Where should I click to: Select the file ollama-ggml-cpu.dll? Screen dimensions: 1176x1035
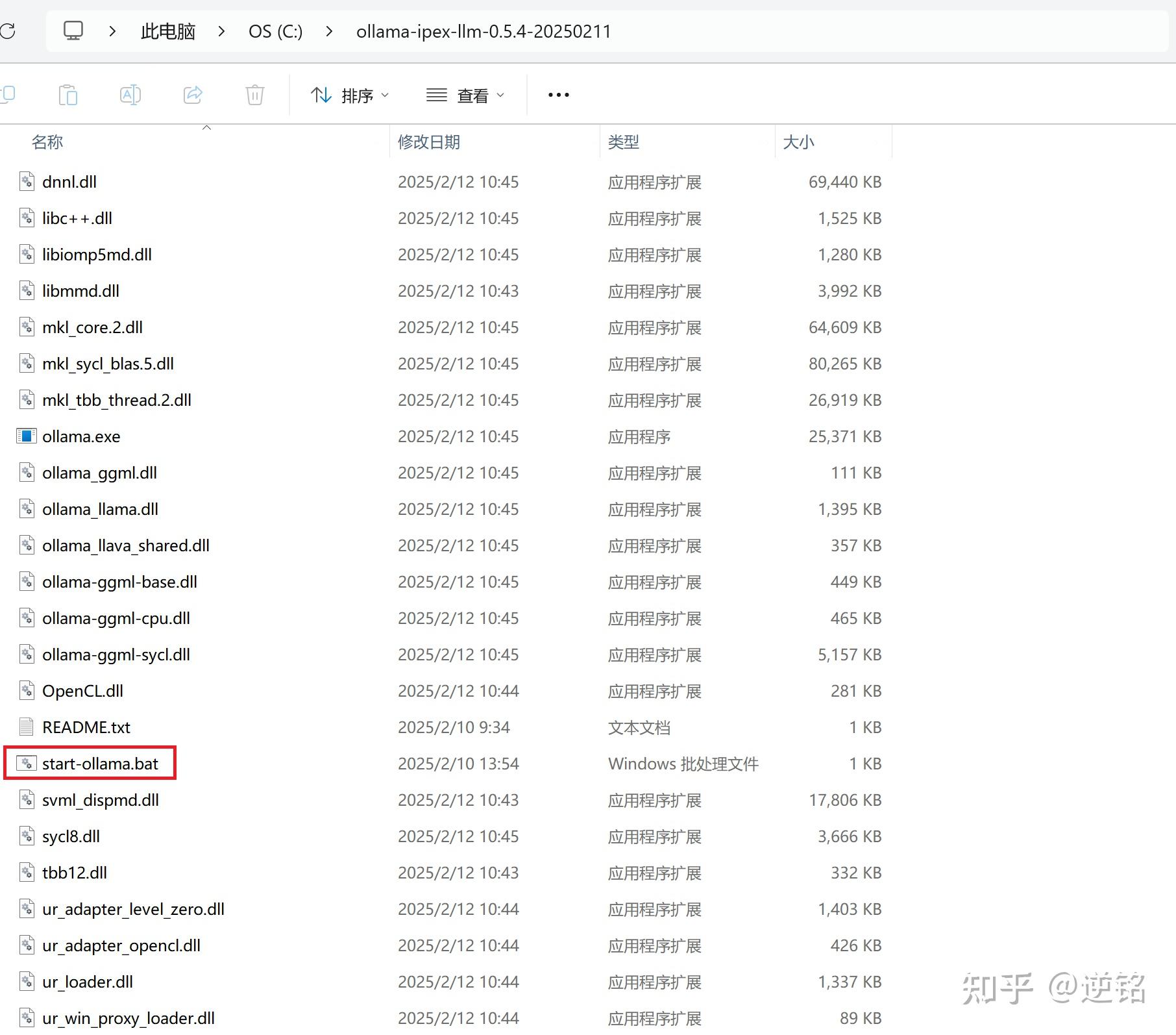(x=116, y=618)
